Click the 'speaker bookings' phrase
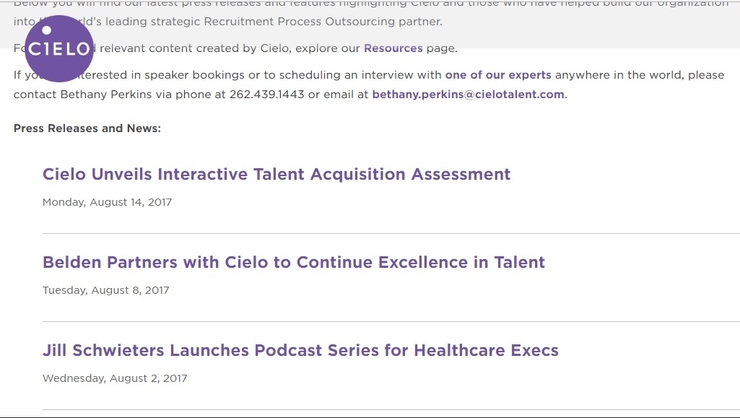The image size is (740, 418). point(194,75)
